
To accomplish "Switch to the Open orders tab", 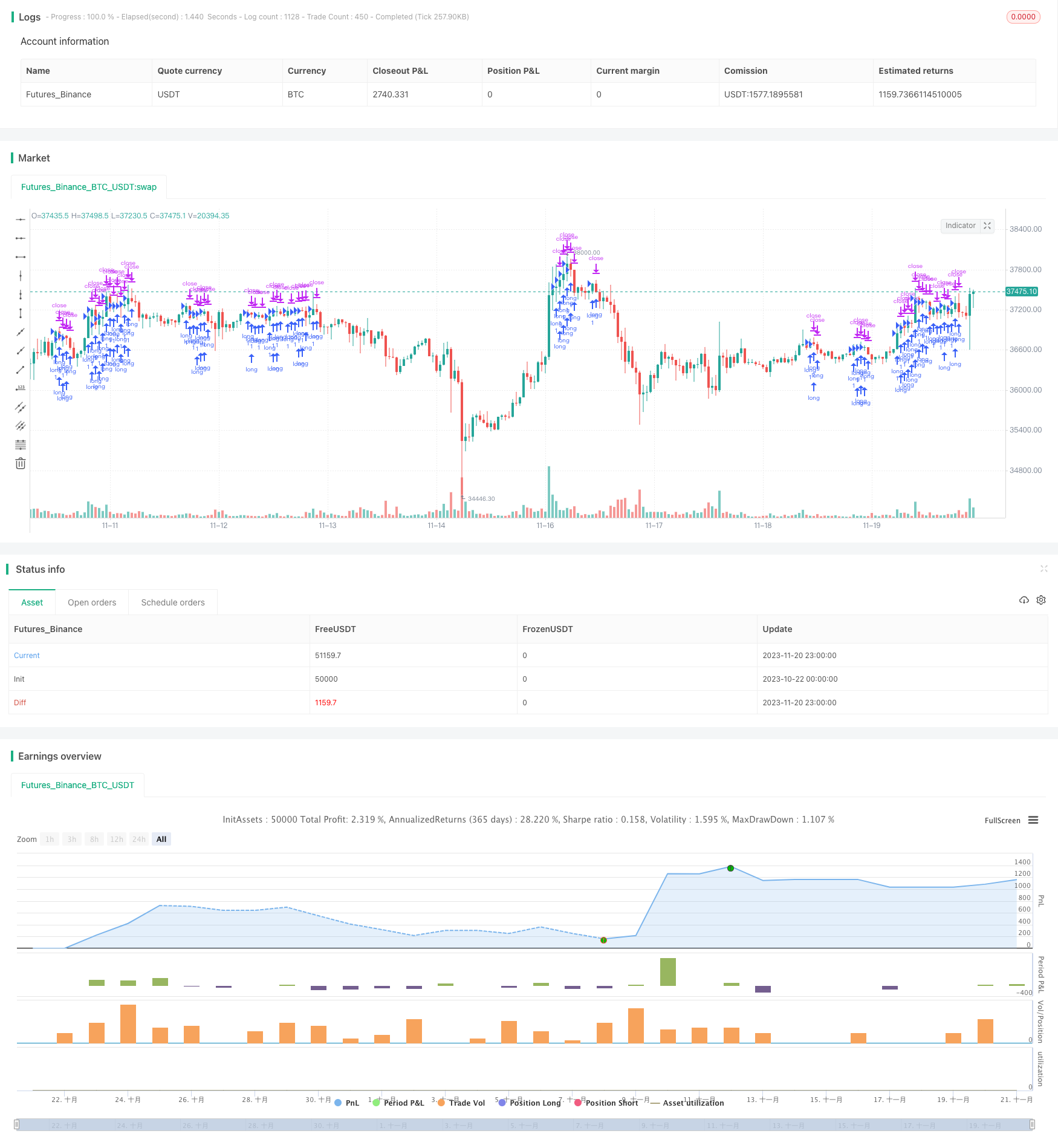I will click(92, 602).
